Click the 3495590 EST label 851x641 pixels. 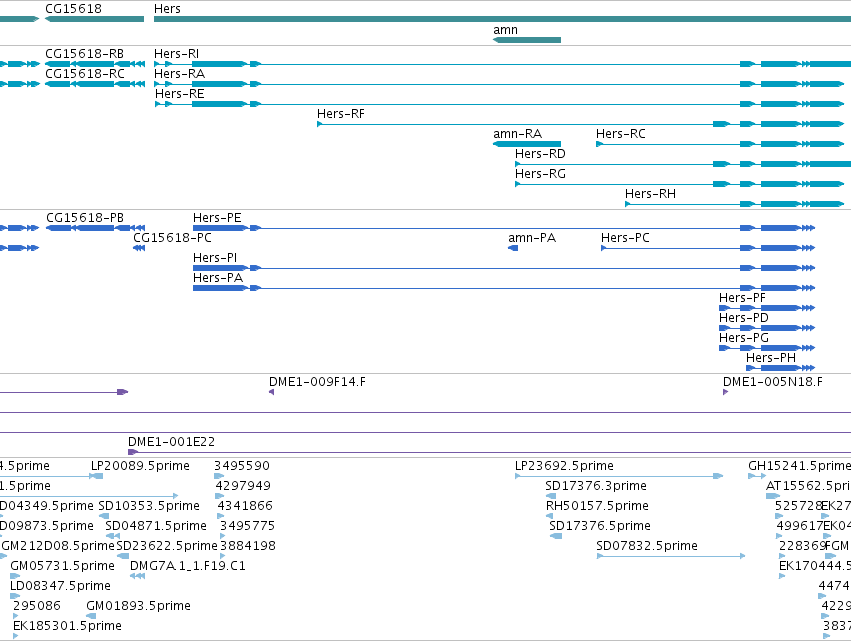pyautogui.click(x=242, y=467)
